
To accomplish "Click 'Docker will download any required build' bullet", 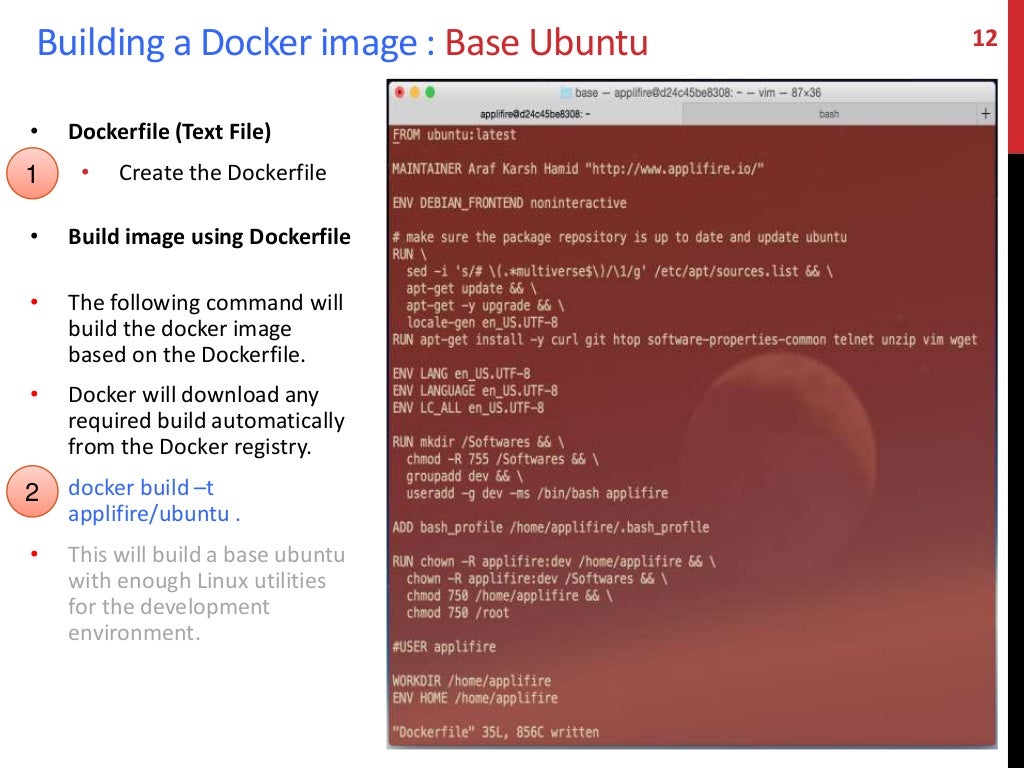I will click(206, 421).
